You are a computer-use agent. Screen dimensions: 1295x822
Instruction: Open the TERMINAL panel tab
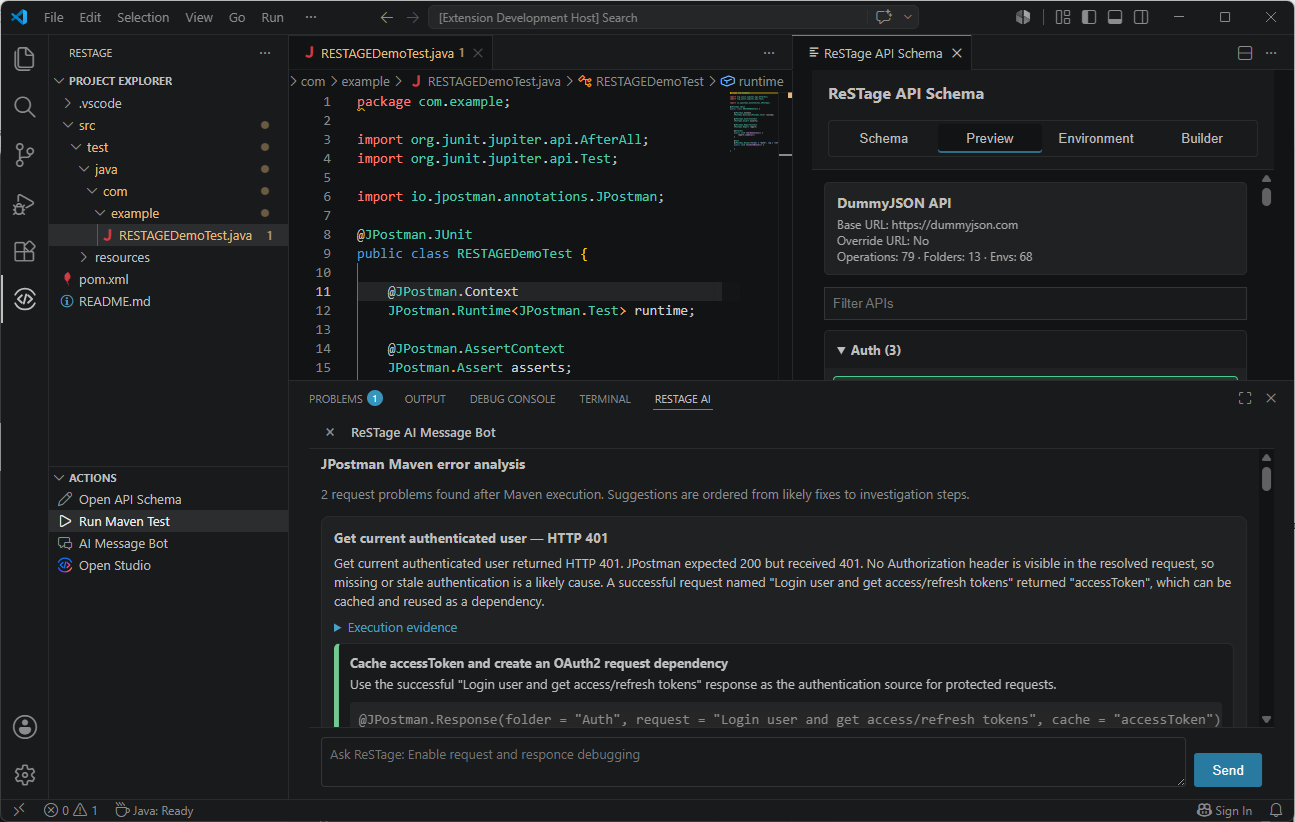pyautogui.click(x=605, y=399)
